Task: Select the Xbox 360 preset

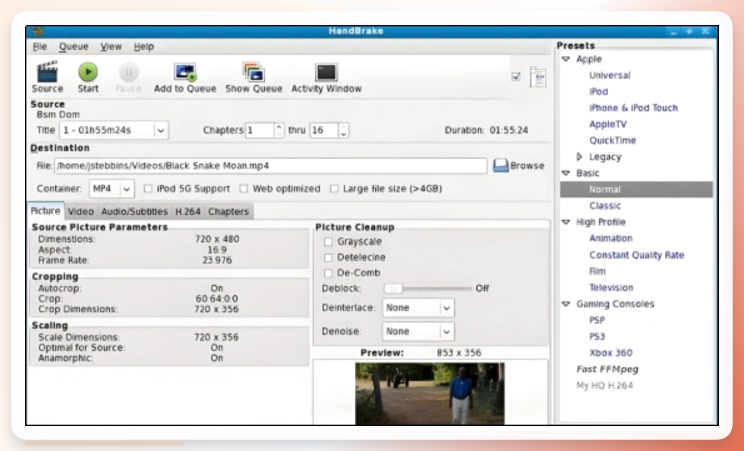Action: coord(611,353)
